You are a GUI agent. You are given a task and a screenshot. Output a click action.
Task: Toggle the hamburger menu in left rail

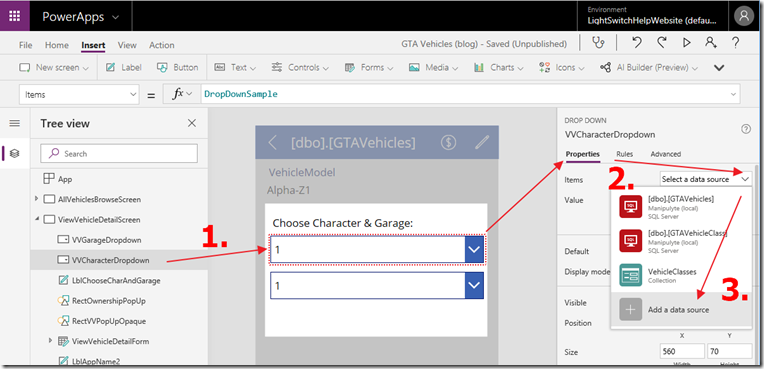(15, 123)
